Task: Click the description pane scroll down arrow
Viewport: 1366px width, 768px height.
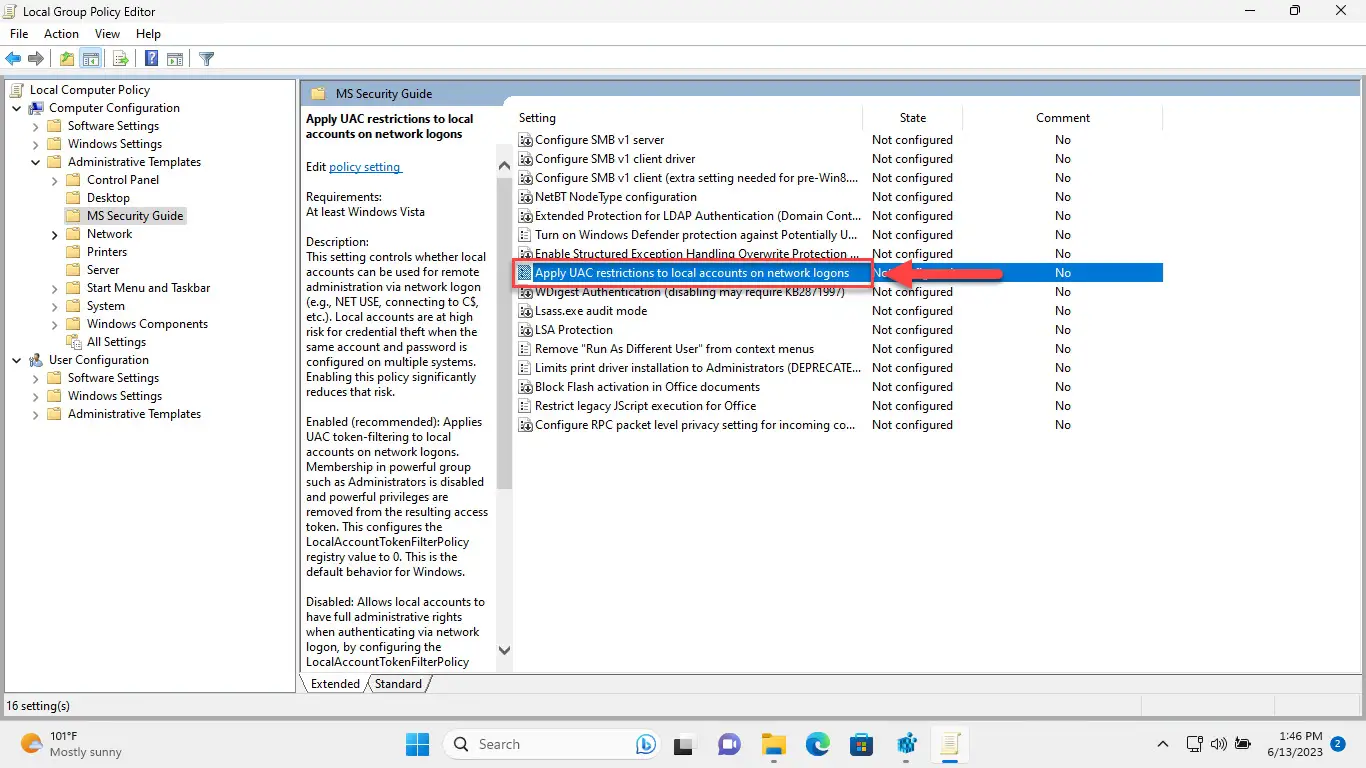Action: pyautogui.click(x=504, y=650)
